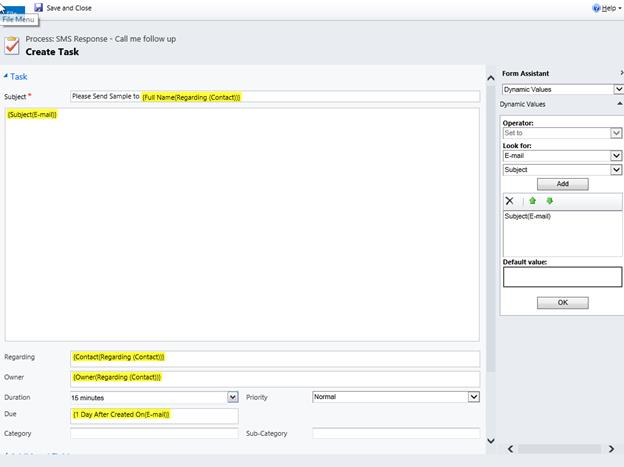The width and height of the screenshot is (624, 467).
Task: Click the Create Task clipboard icon
Action: click(x=12, y=45)
